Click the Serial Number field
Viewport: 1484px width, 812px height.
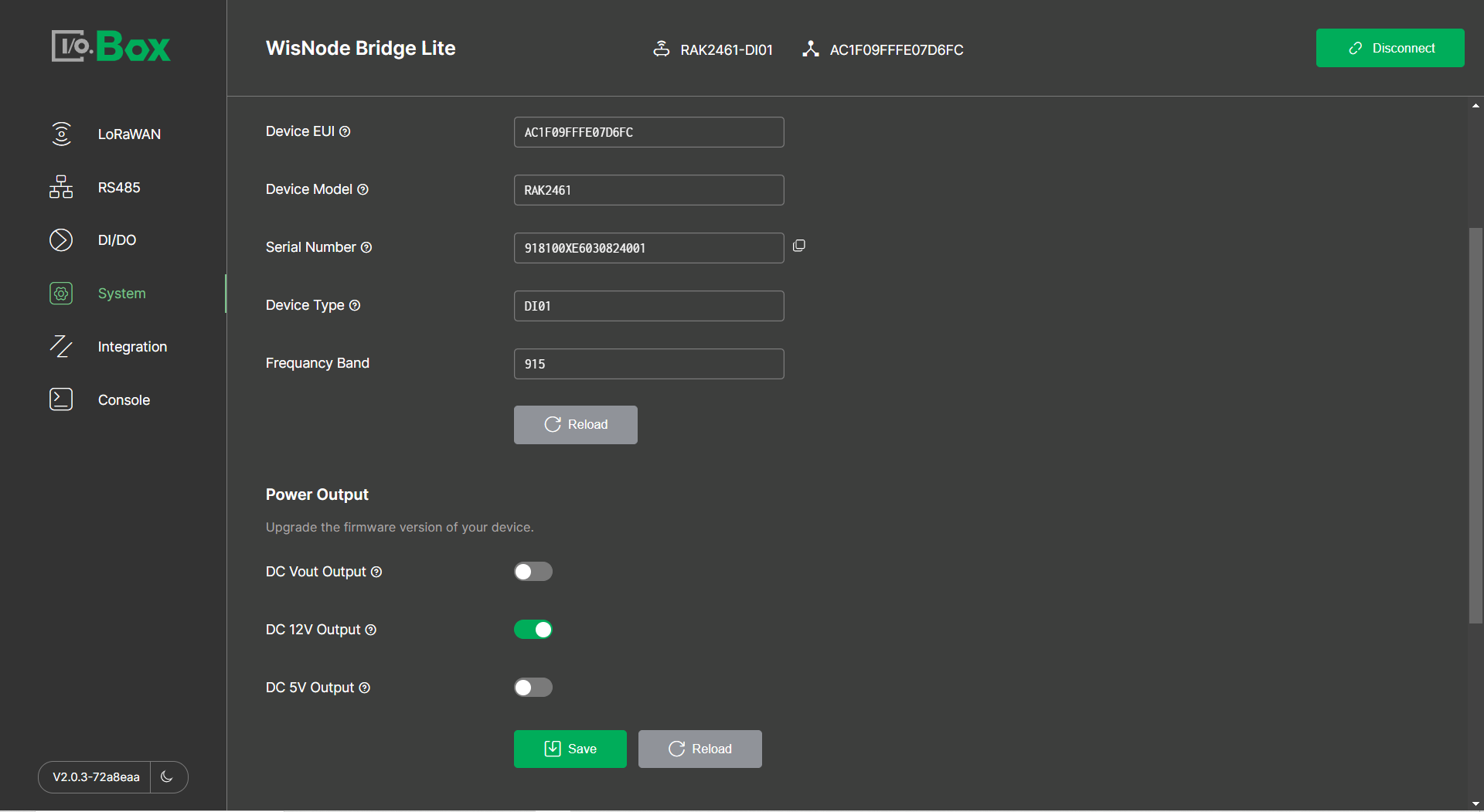pyautogui.click(x=649, y=248)
